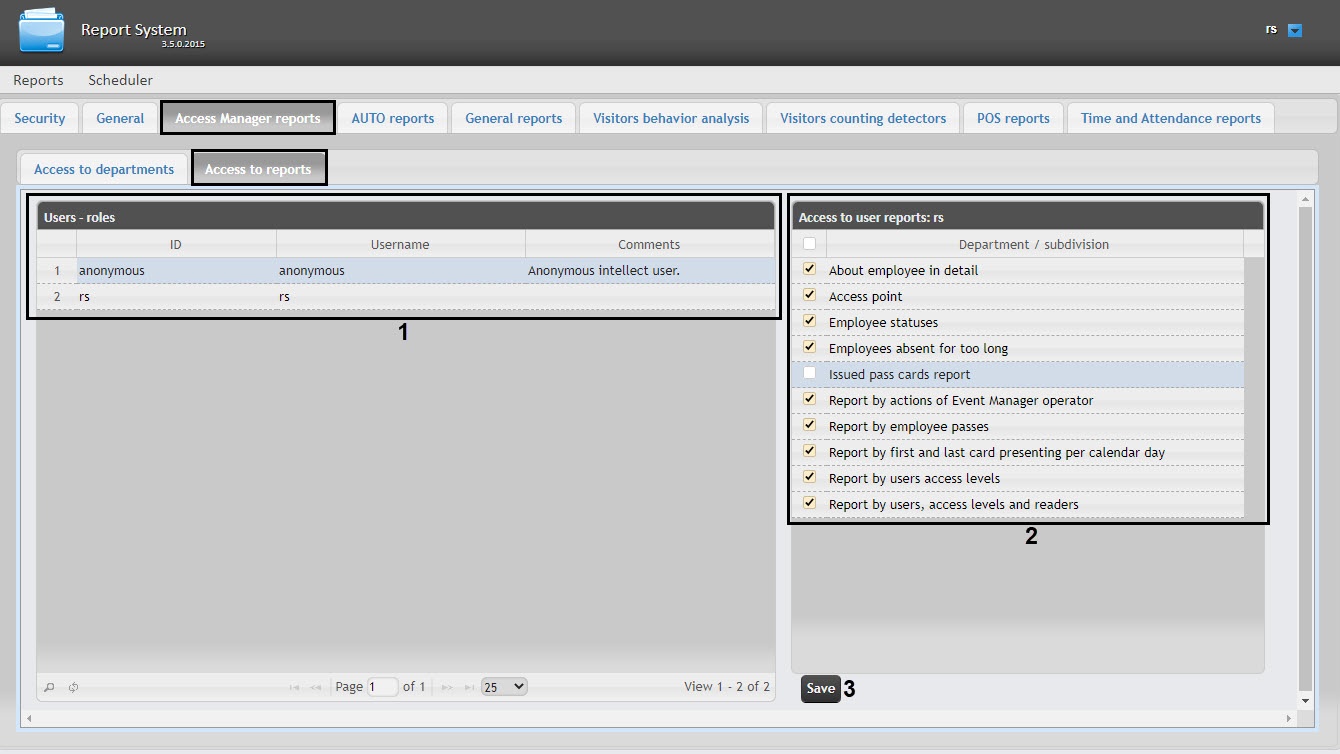
Task: Click the 'Access point' row text
Action: click(x=866, y=297)
